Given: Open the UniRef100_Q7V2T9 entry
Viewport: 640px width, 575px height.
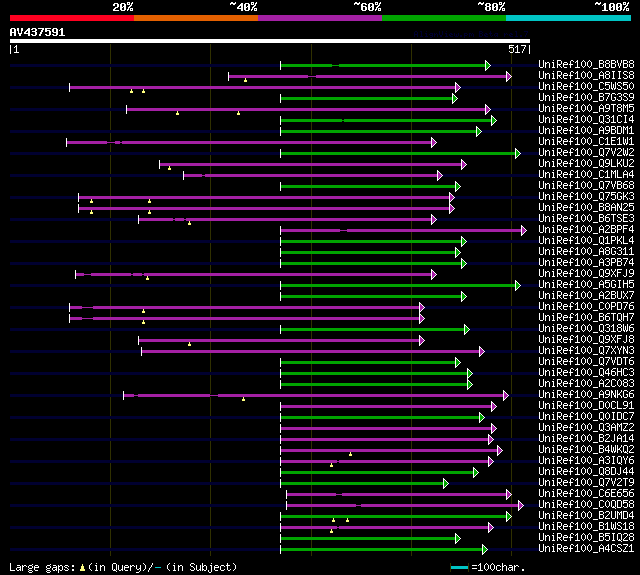Looking at the screenshot, I should (x=586, y=483).
